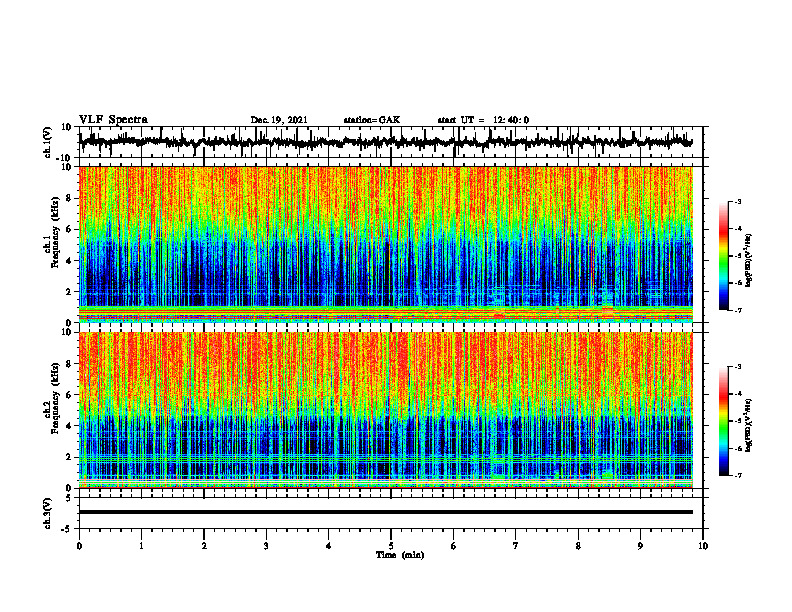Click time axis tick label "2"

204,546
